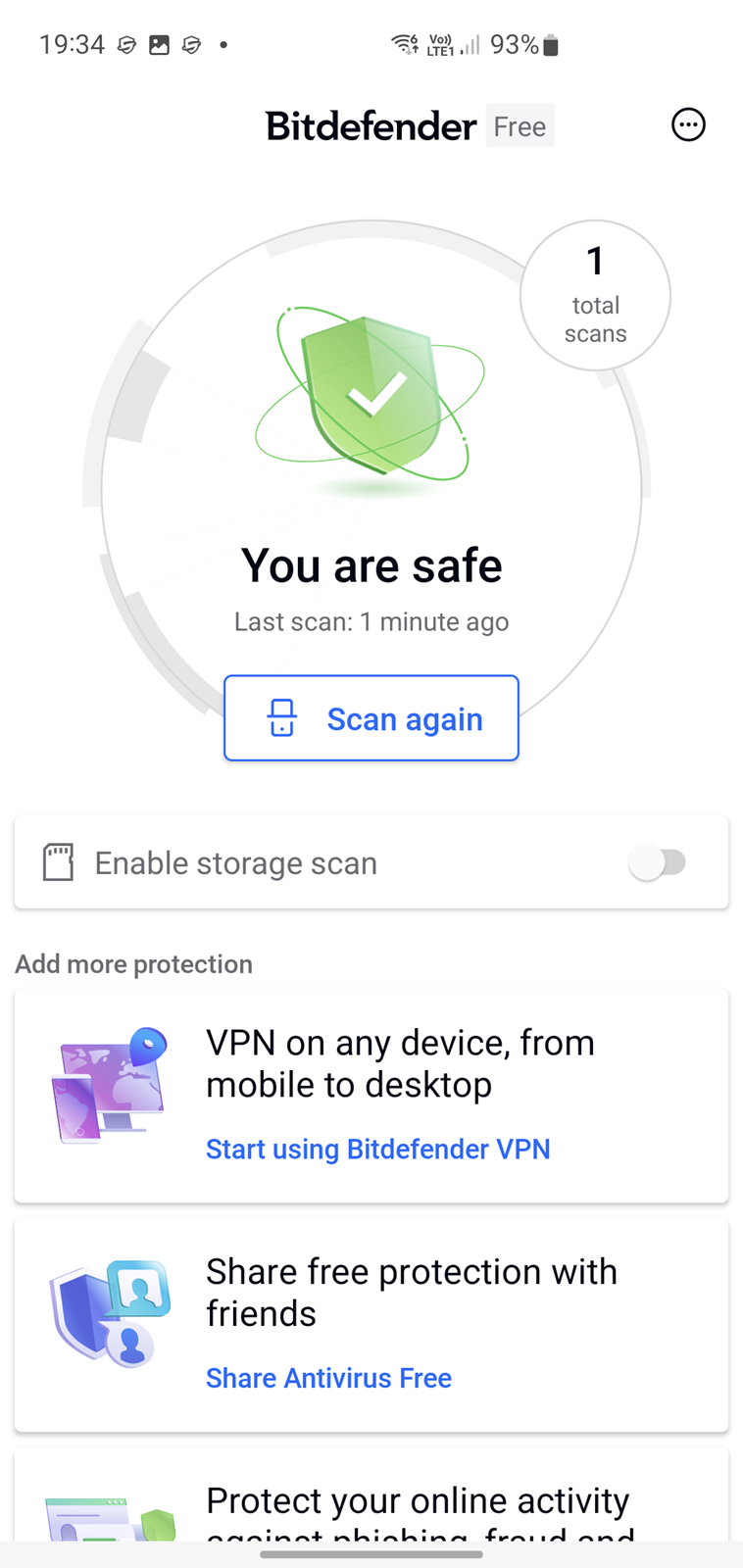Screen dimensions: 743x1568
Task: Tap the SD card storage icon
Action: tap(58, 862)
